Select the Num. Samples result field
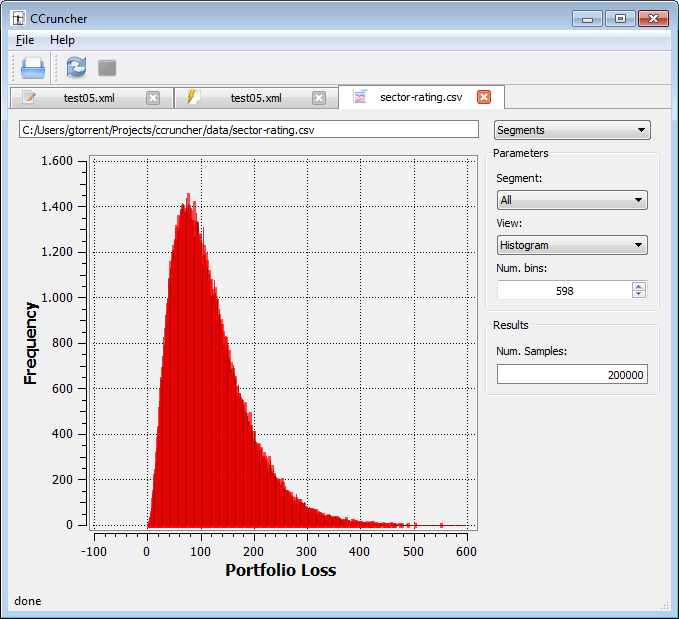Screen dimensions: 679x619 coord(572,375)
